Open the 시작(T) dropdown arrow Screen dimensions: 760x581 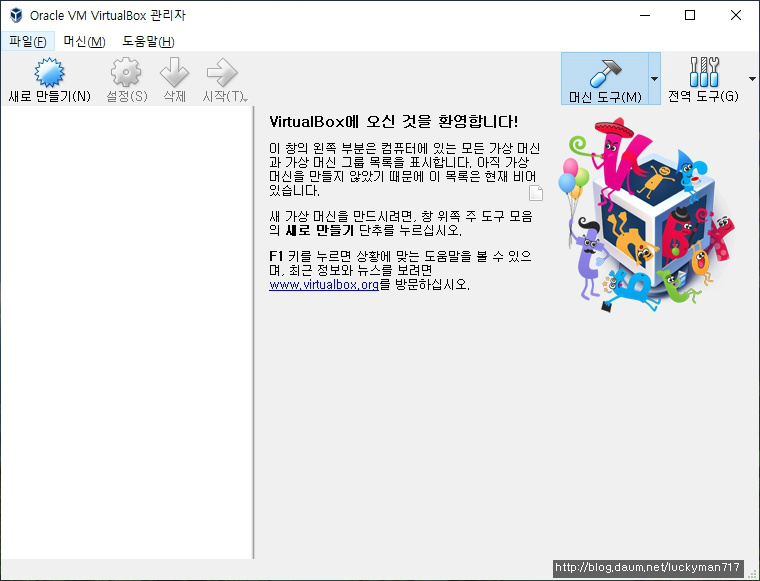246,99
